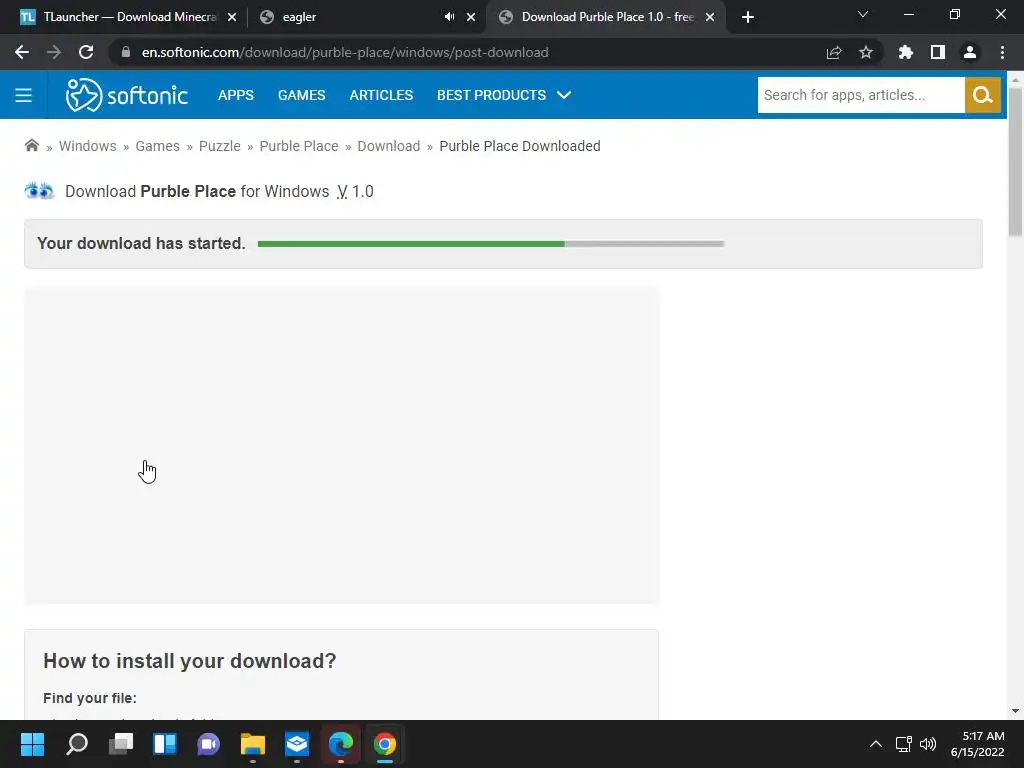The width and height of the screenshot is (1024, 768).
Task: Close the Download Purble Place tab
Action: [710, 17]
